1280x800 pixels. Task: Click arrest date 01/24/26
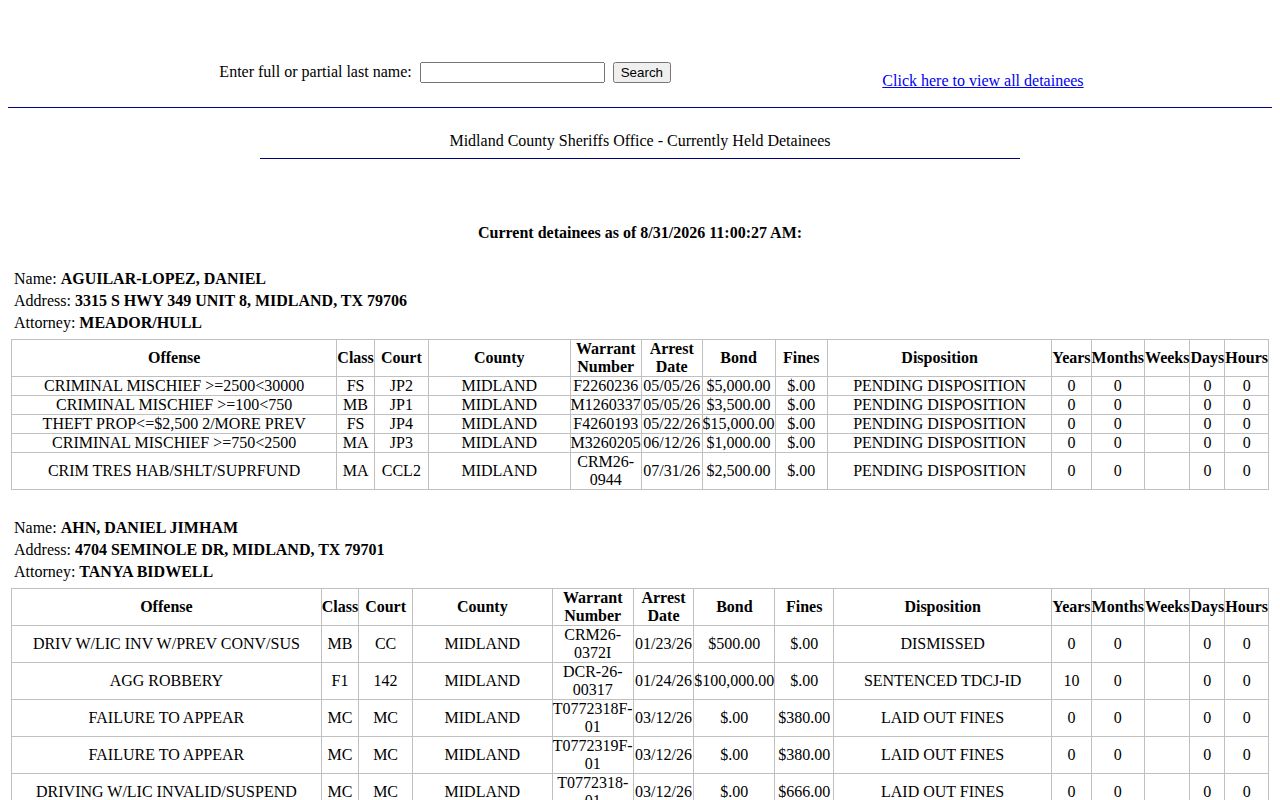[664, 681]
